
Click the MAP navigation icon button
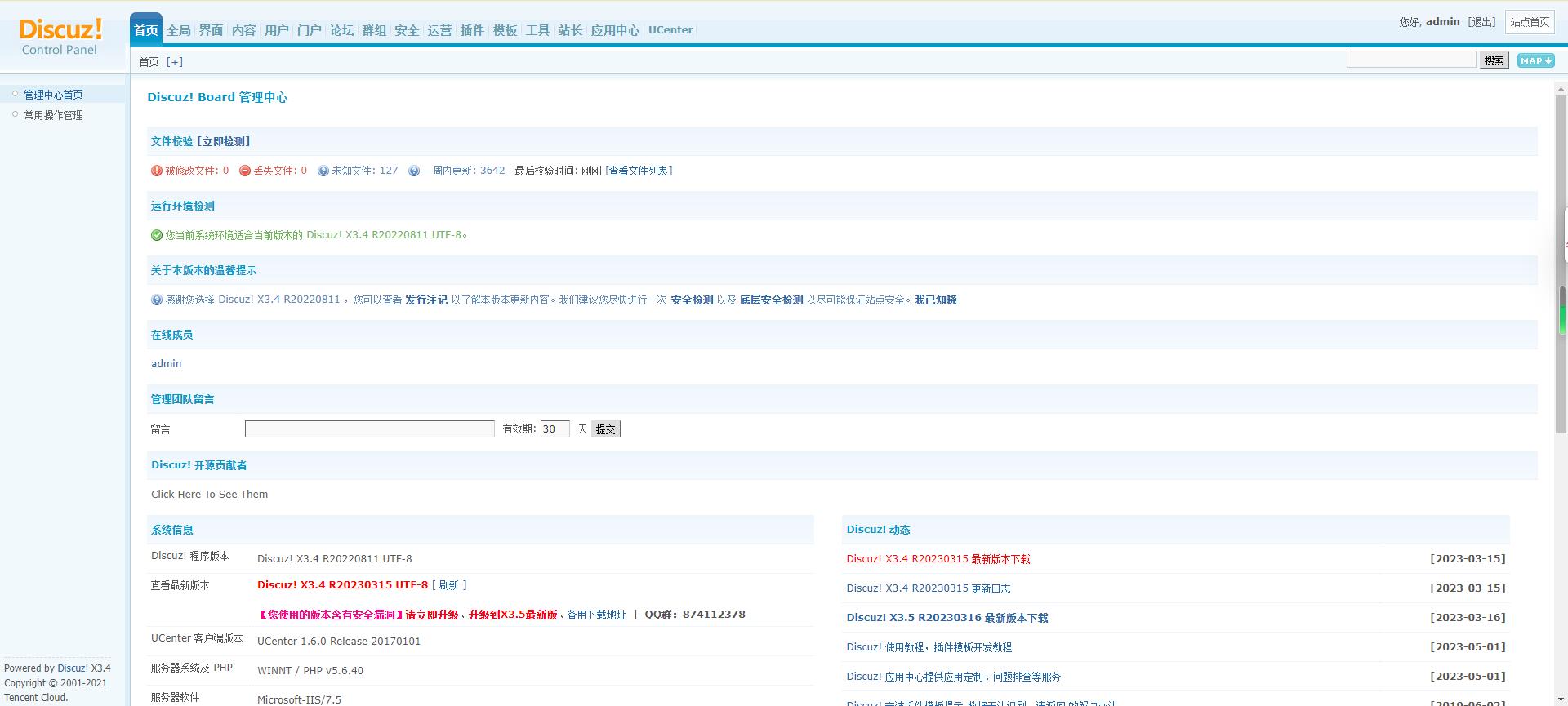[x=1535, y=60]
